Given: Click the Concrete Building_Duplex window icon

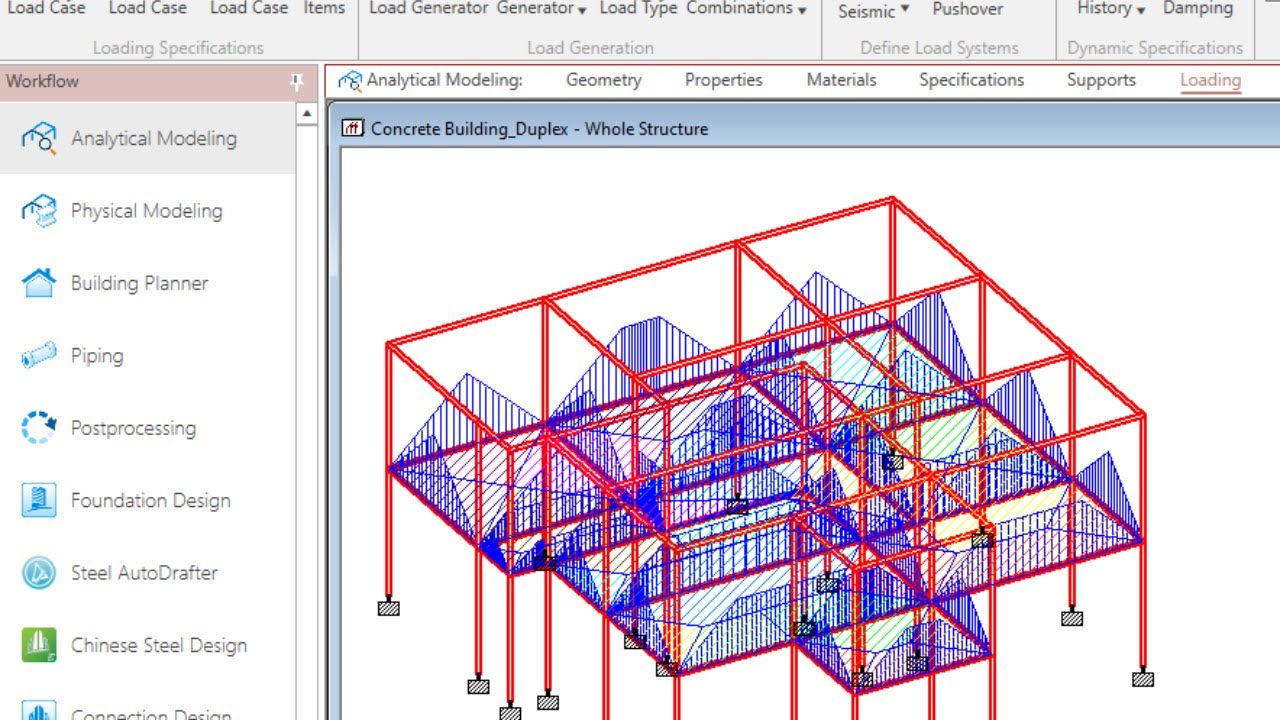Looking at the screenshot, I should click(x=352, y=128).
